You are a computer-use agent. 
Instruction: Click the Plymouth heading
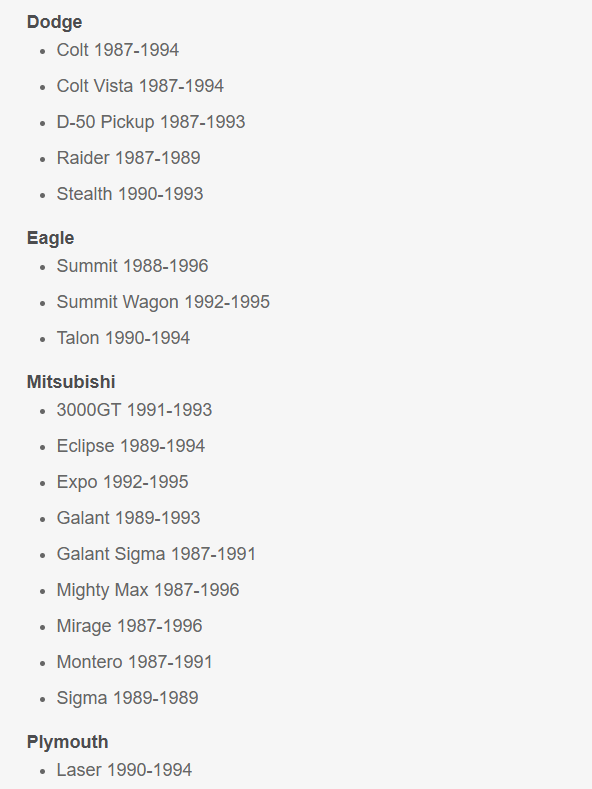[x=67, y=742]
